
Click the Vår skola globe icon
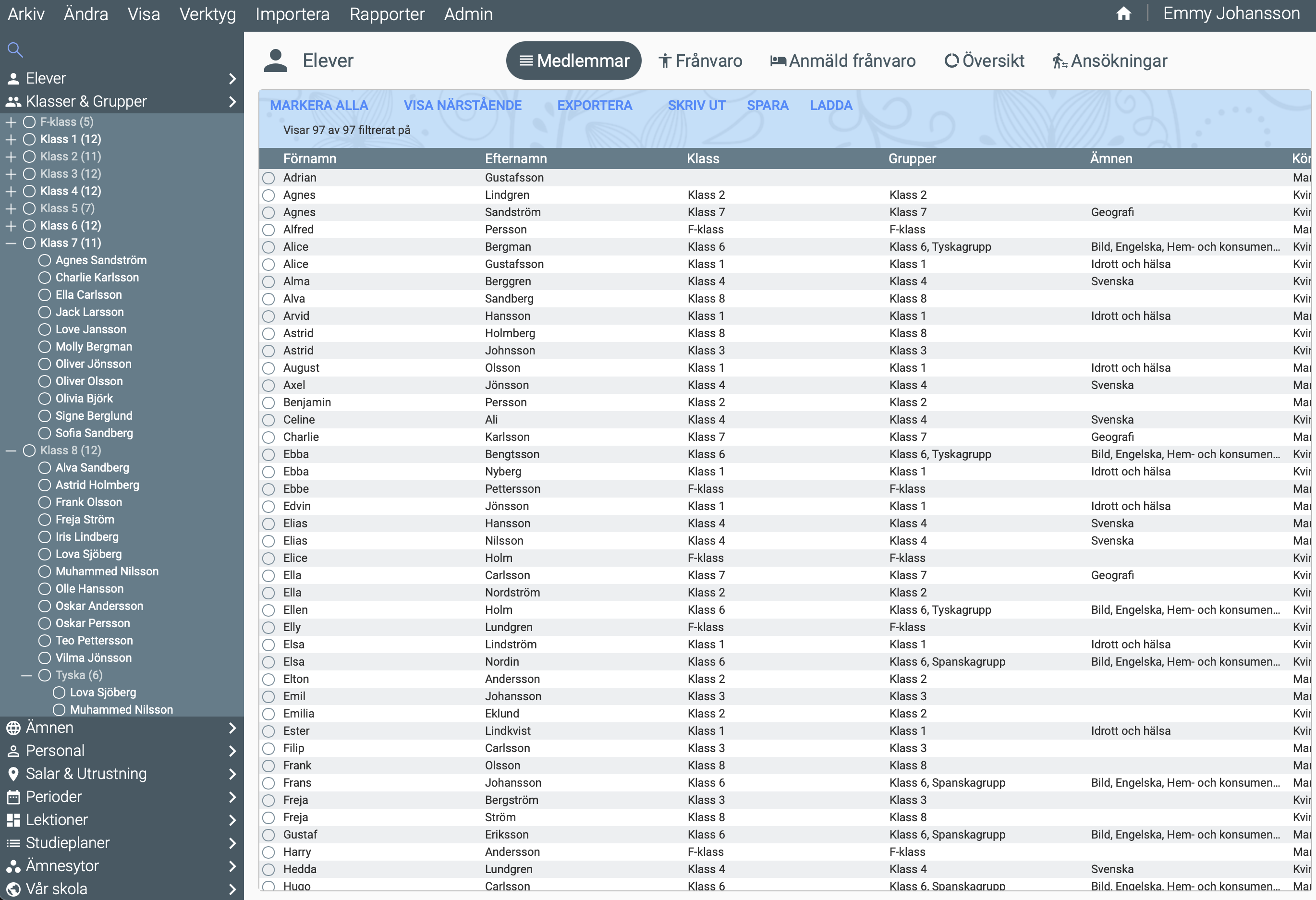click(13, 888)
